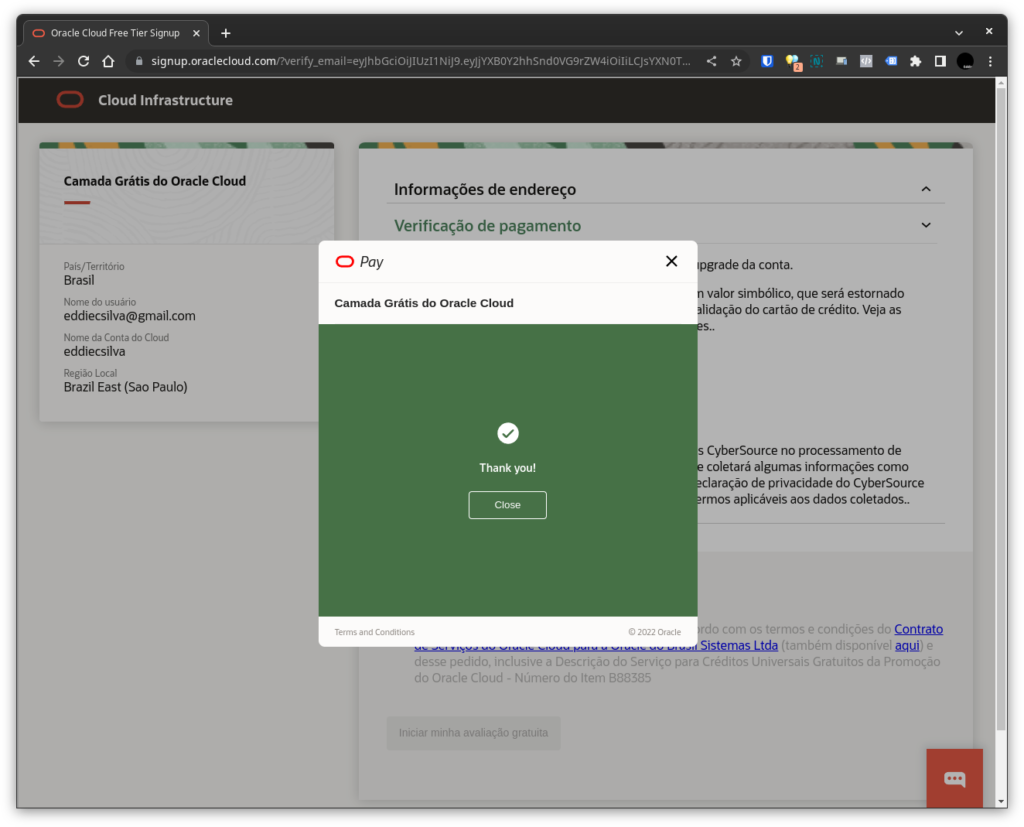Open the Bitwarden shield extension
Viewport: 1024px width, 827px height.
tap(767, 61)
